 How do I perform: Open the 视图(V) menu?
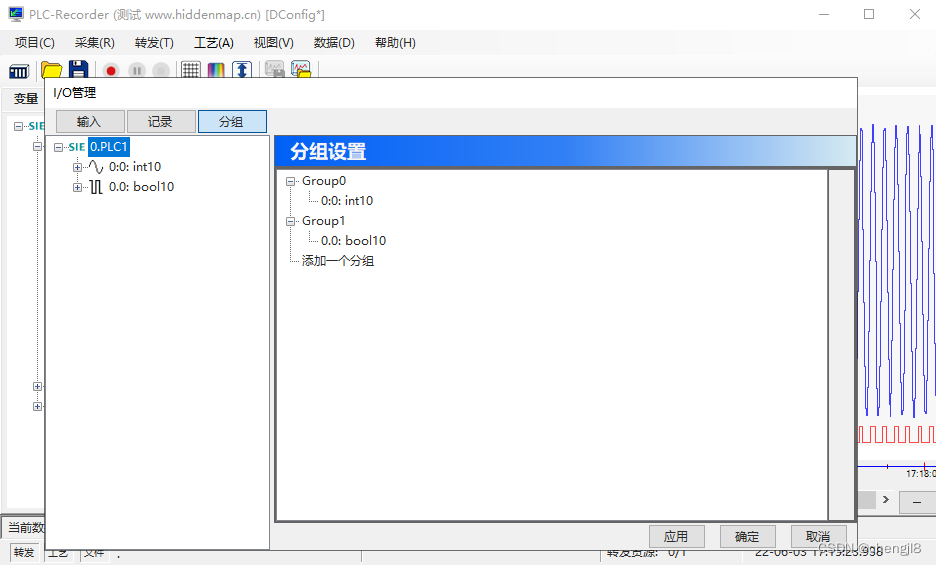pos(273,42)
